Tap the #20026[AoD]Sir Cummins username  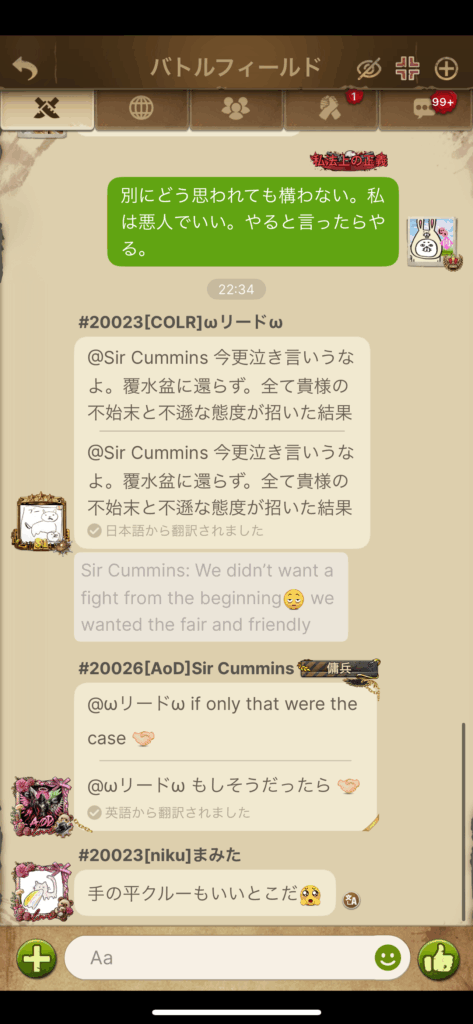(186, 668)
